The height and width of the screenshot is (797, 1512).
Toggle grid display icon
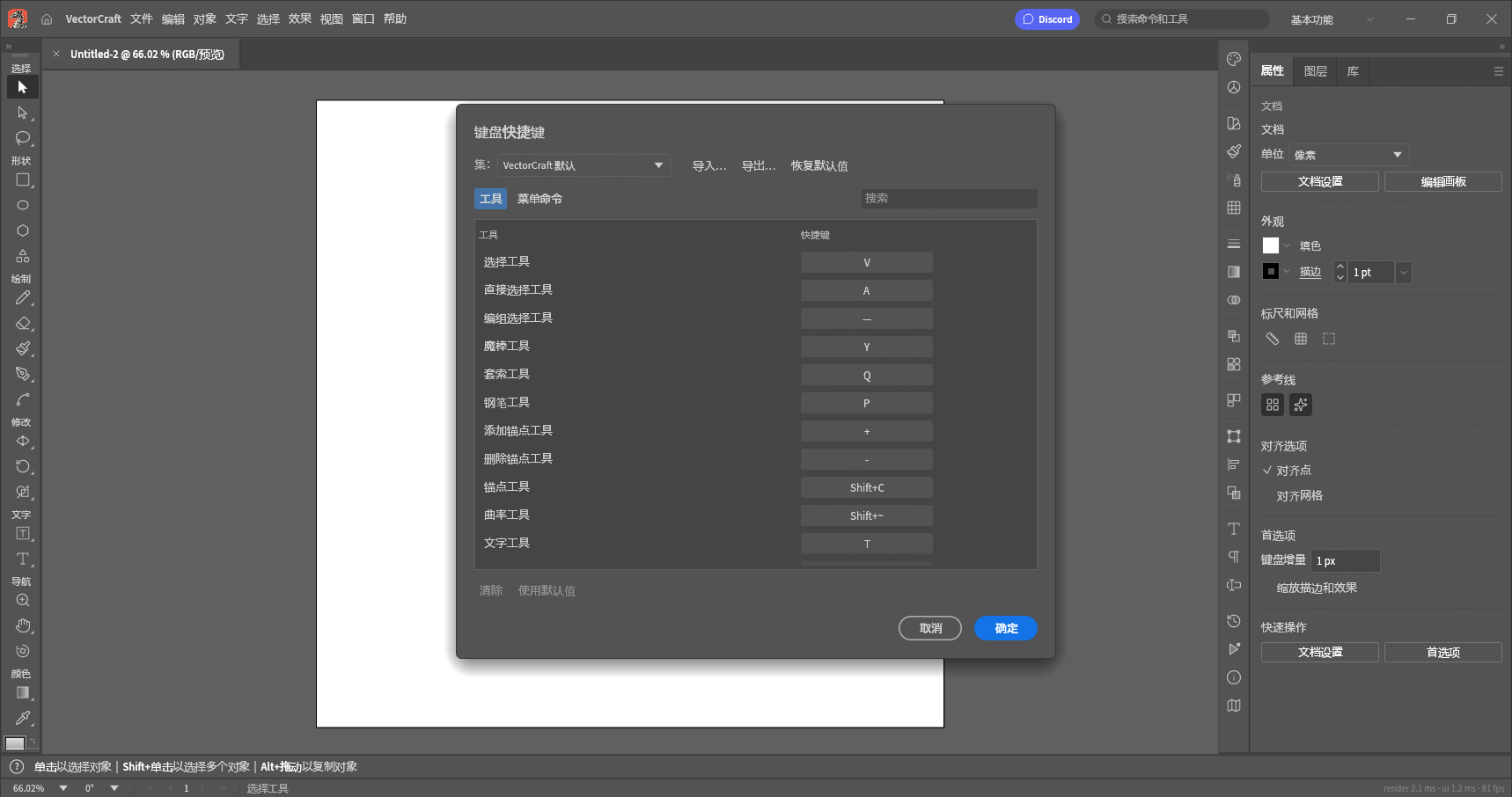click(1301, 339)
